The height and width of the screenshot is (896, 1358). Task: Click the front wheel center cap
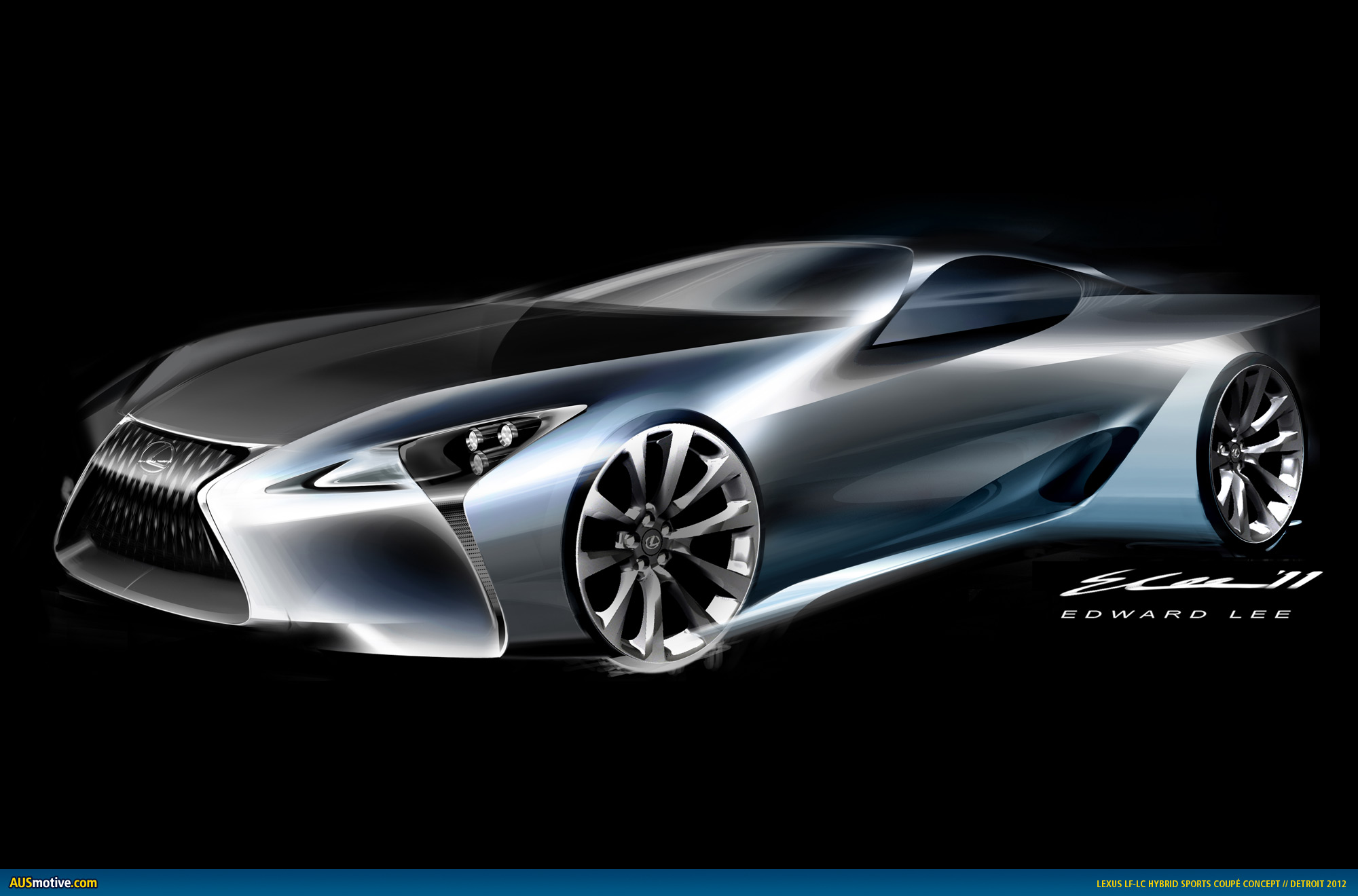(x=653, y=540)
